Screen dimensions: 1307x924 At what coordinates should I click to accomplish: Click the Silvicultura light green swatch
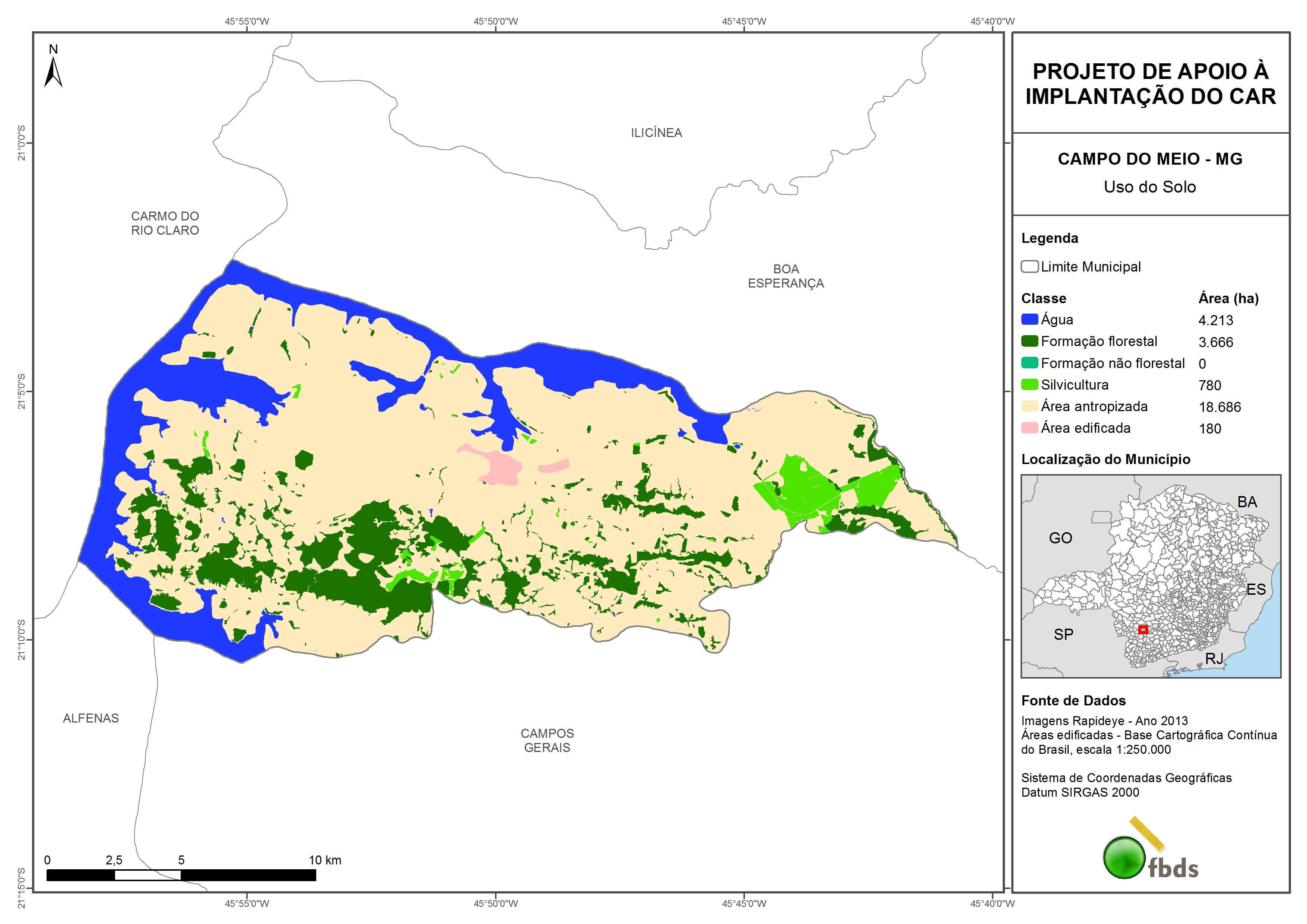coord(1029,384)
